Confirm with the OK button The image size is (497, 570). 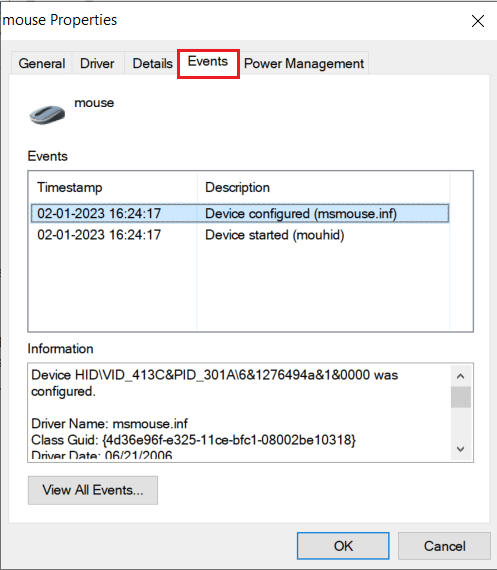(343, 546)
